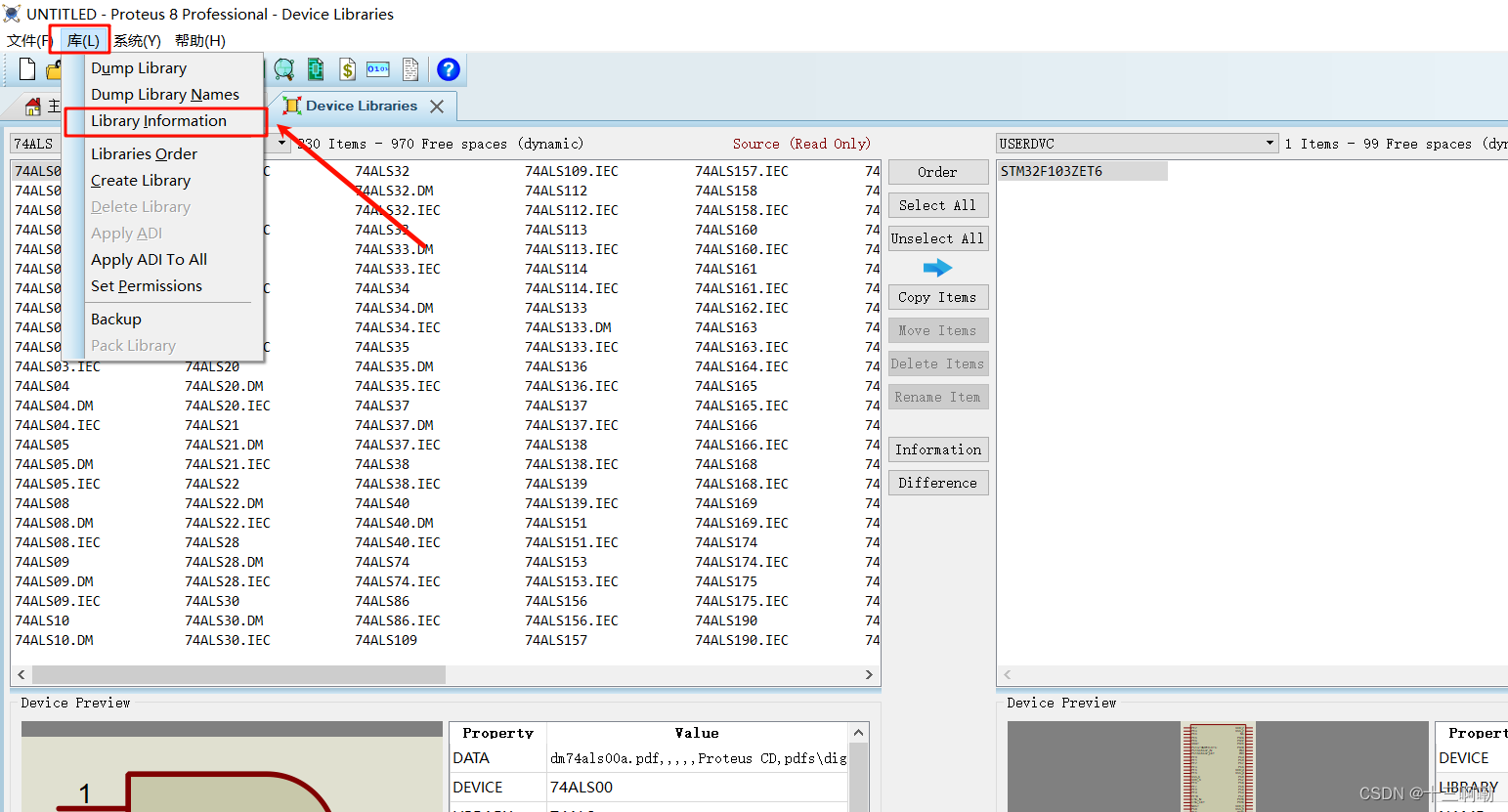Select device 74ALS190.IEC in list
The height and width of the screenshot is (812, 1508).
[x=742, y=640]
